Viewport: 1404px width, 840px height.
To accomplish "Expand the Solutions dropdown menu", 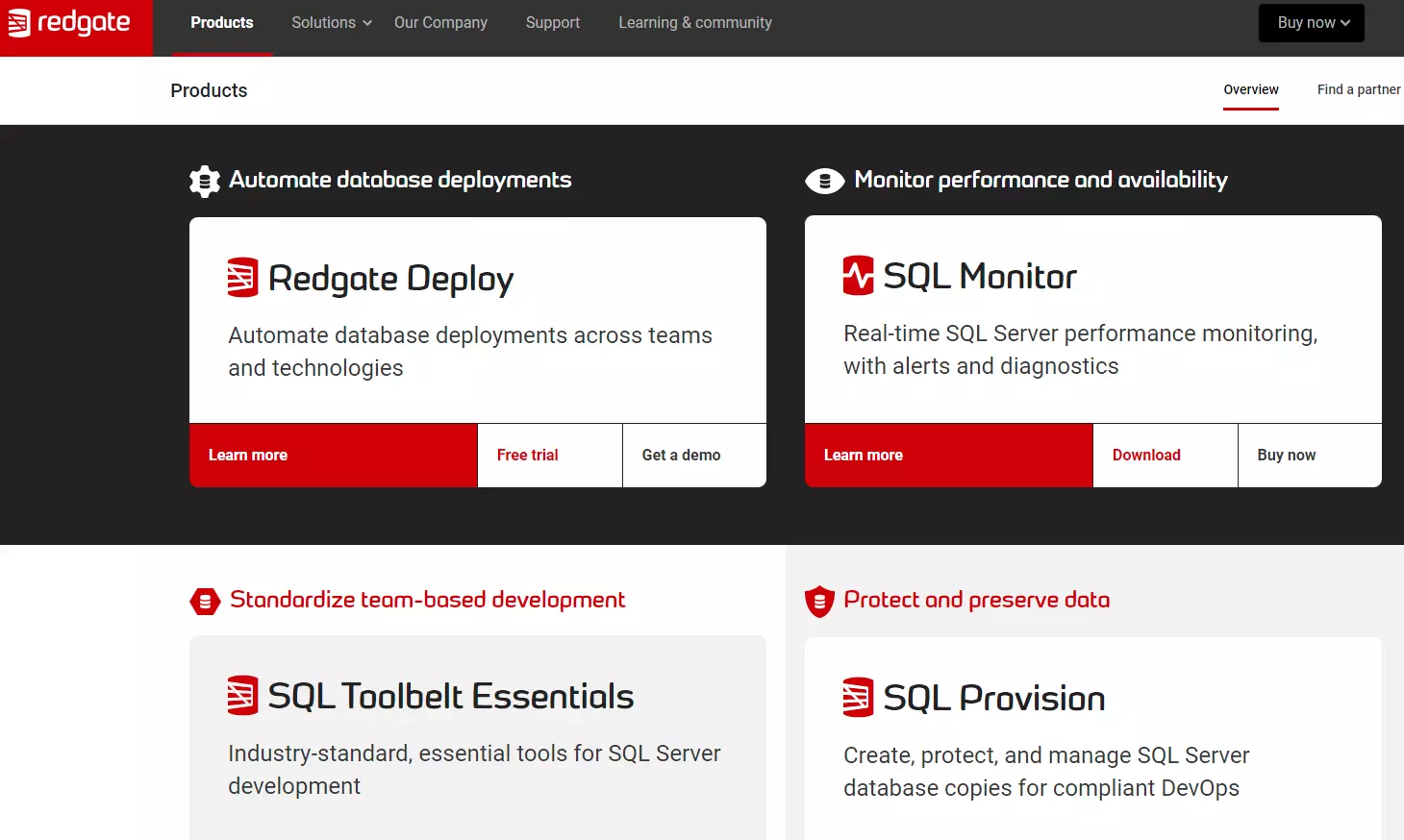I will click(x=332, y=23).
